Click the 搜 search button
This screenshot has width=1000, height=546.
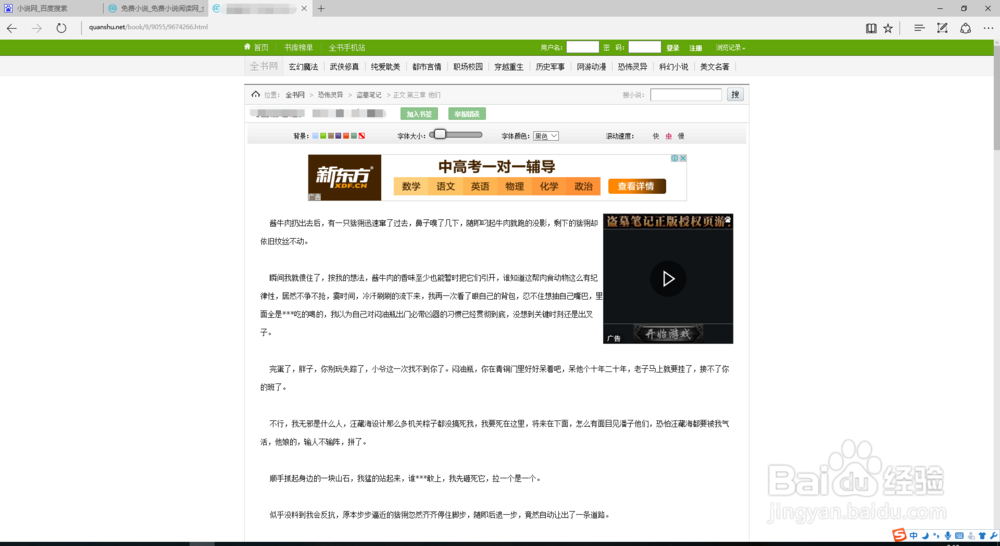click(x=735, y=94)
